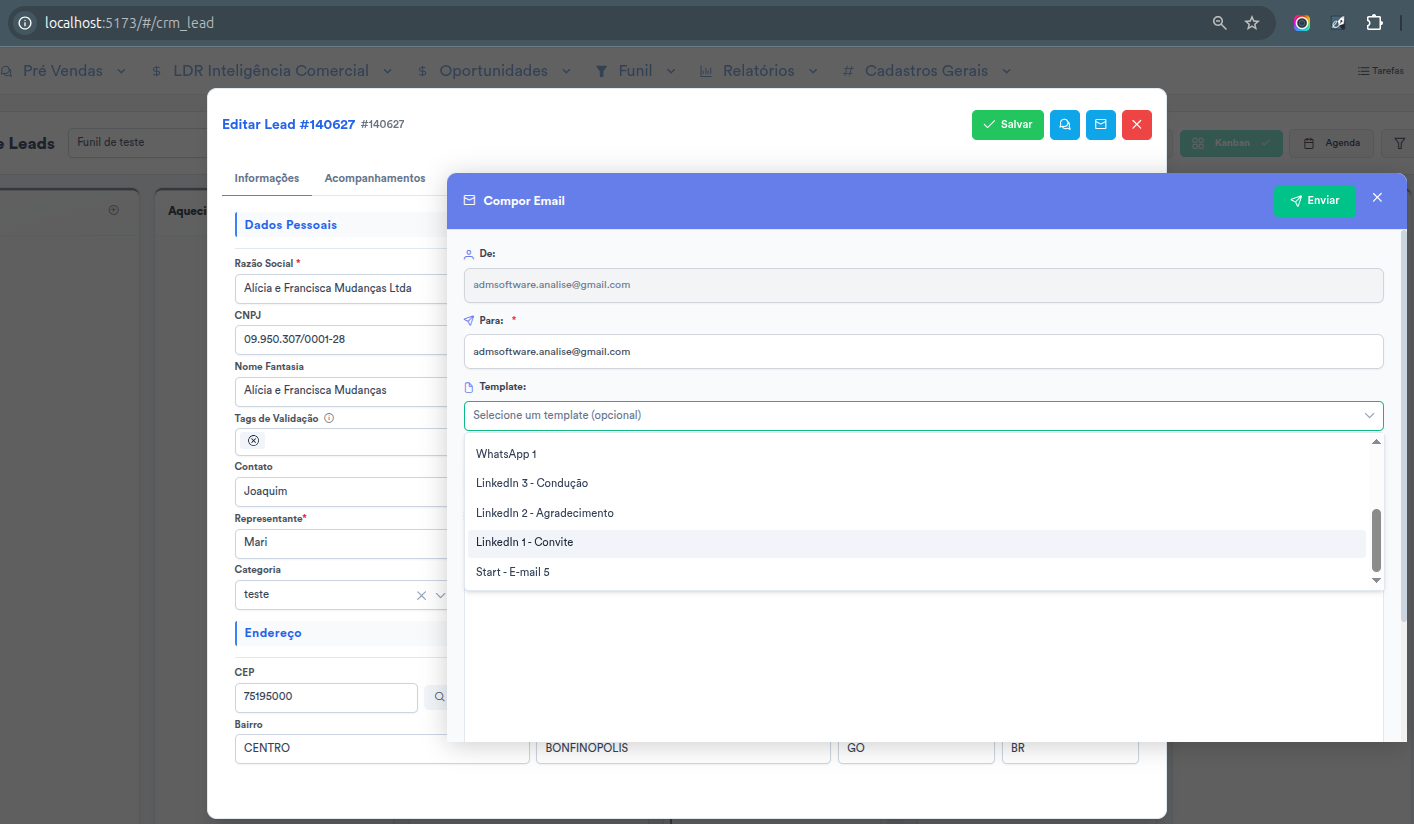Screen dimensions: 1414x824
Task: Open the Pré Vendas menu
Action: click(63, 71)
